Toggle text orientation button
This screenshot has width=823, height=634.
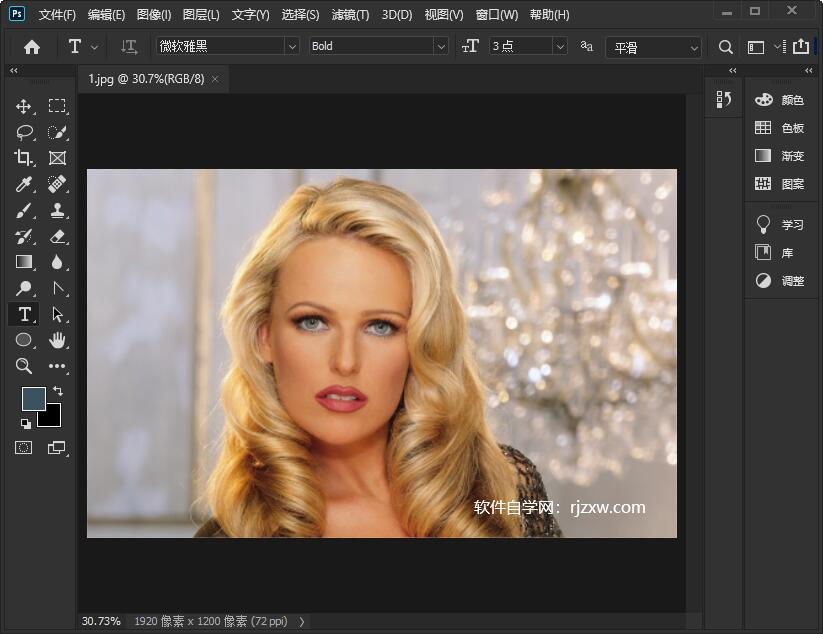(x=129, y=47)
